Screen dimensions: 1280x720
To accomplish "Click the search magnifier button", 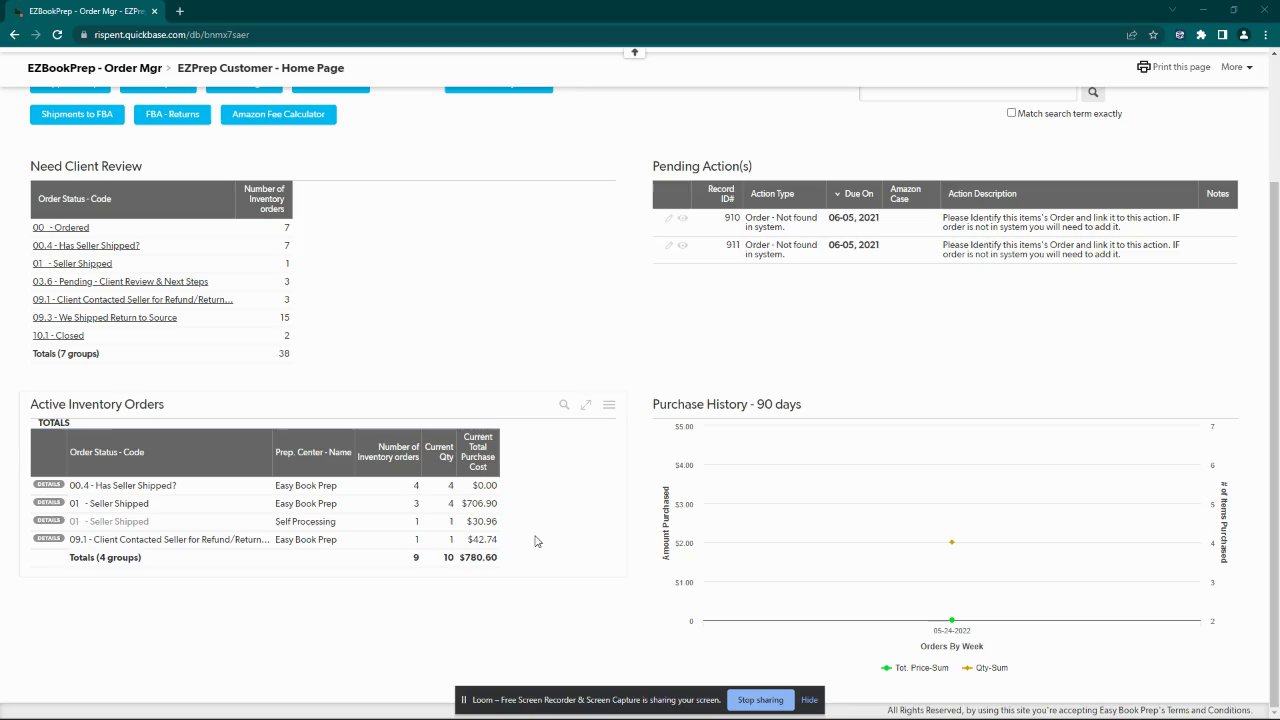I will 1093,92.
